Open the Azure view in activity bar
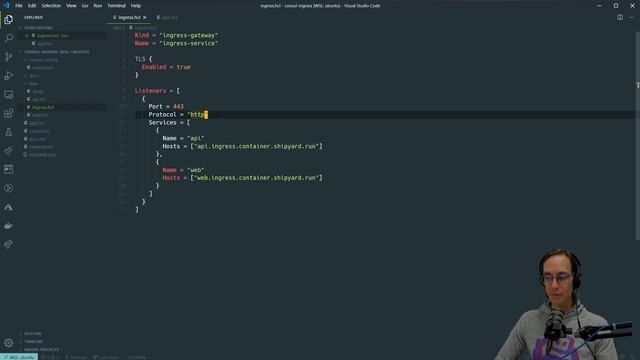The width and height of the screenshot is (640, 360). pos(9,207)
